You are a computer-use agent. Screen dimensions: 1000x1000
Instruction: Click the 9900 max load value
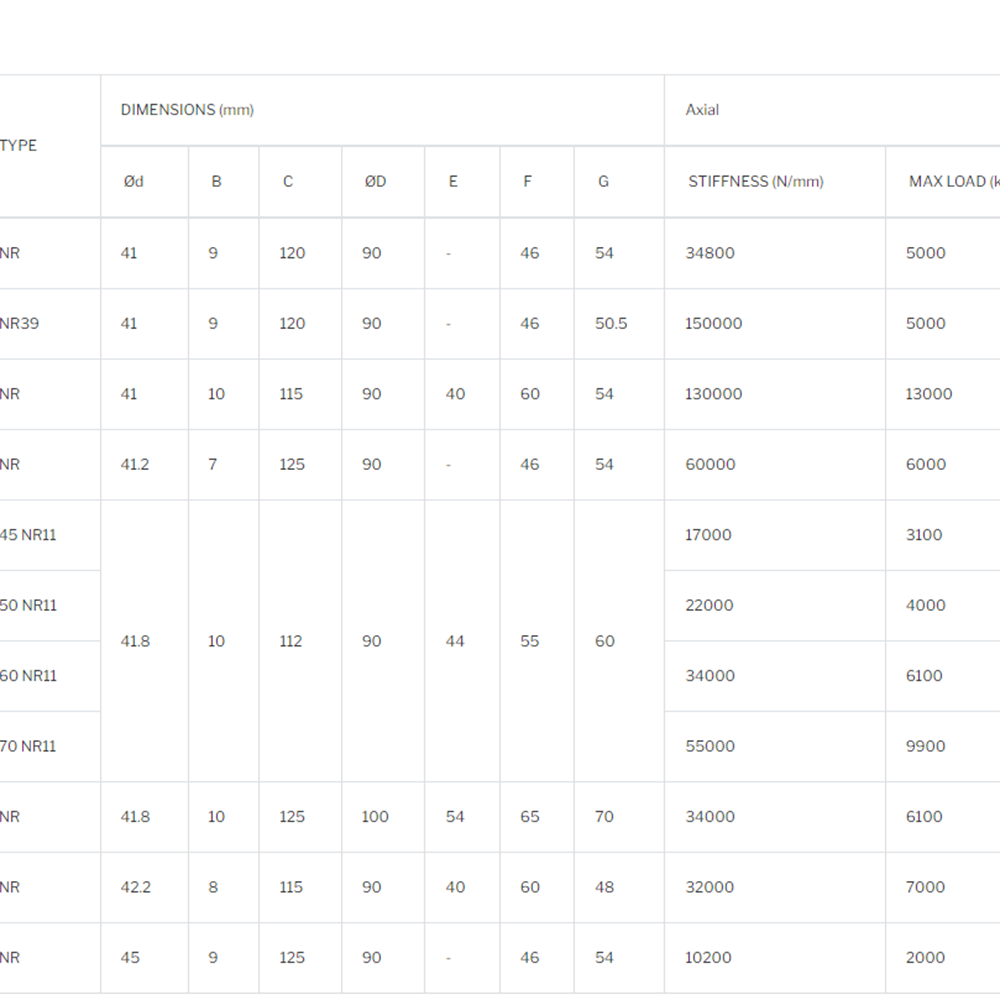pos(925,746)
